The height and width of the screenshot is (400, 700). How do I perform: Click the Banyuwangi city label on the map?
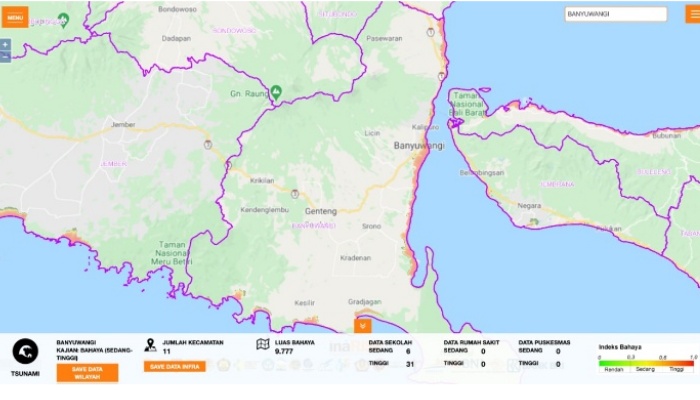click(x=419, y=146)
